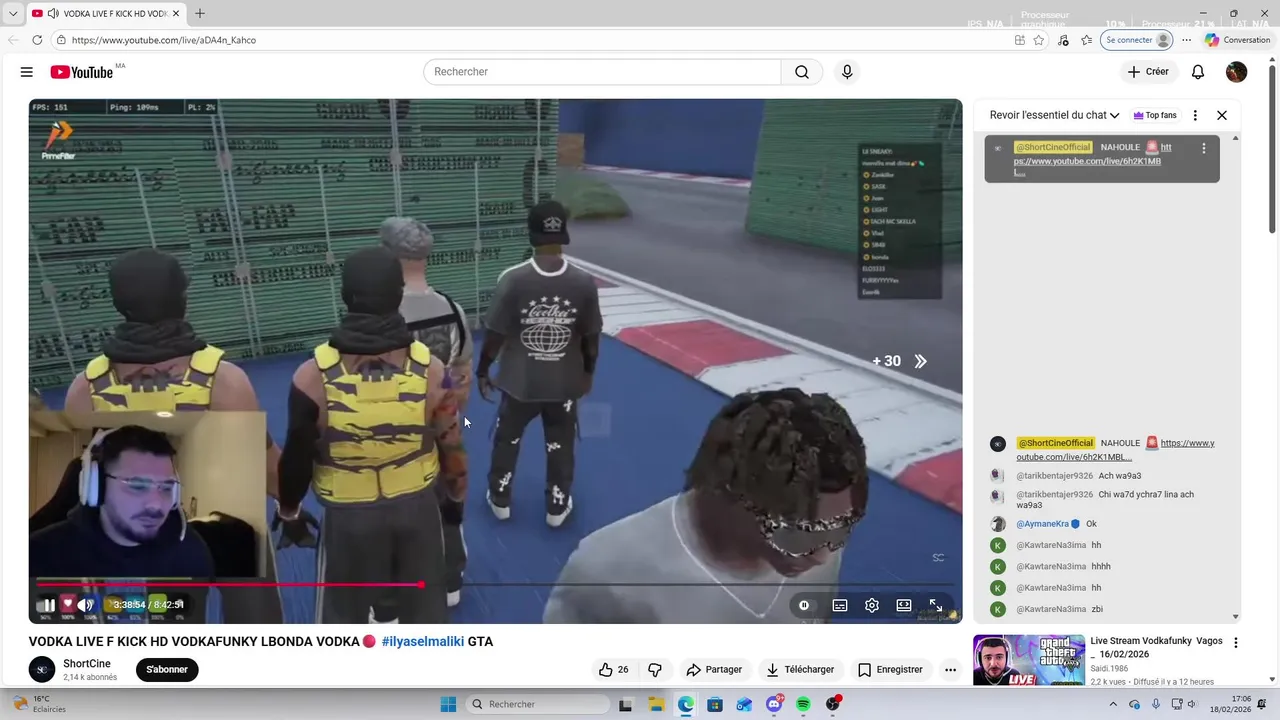Viewport: 1280px width, 720px height.
Task: Click the search magnifier button
Action: [802, 72]
